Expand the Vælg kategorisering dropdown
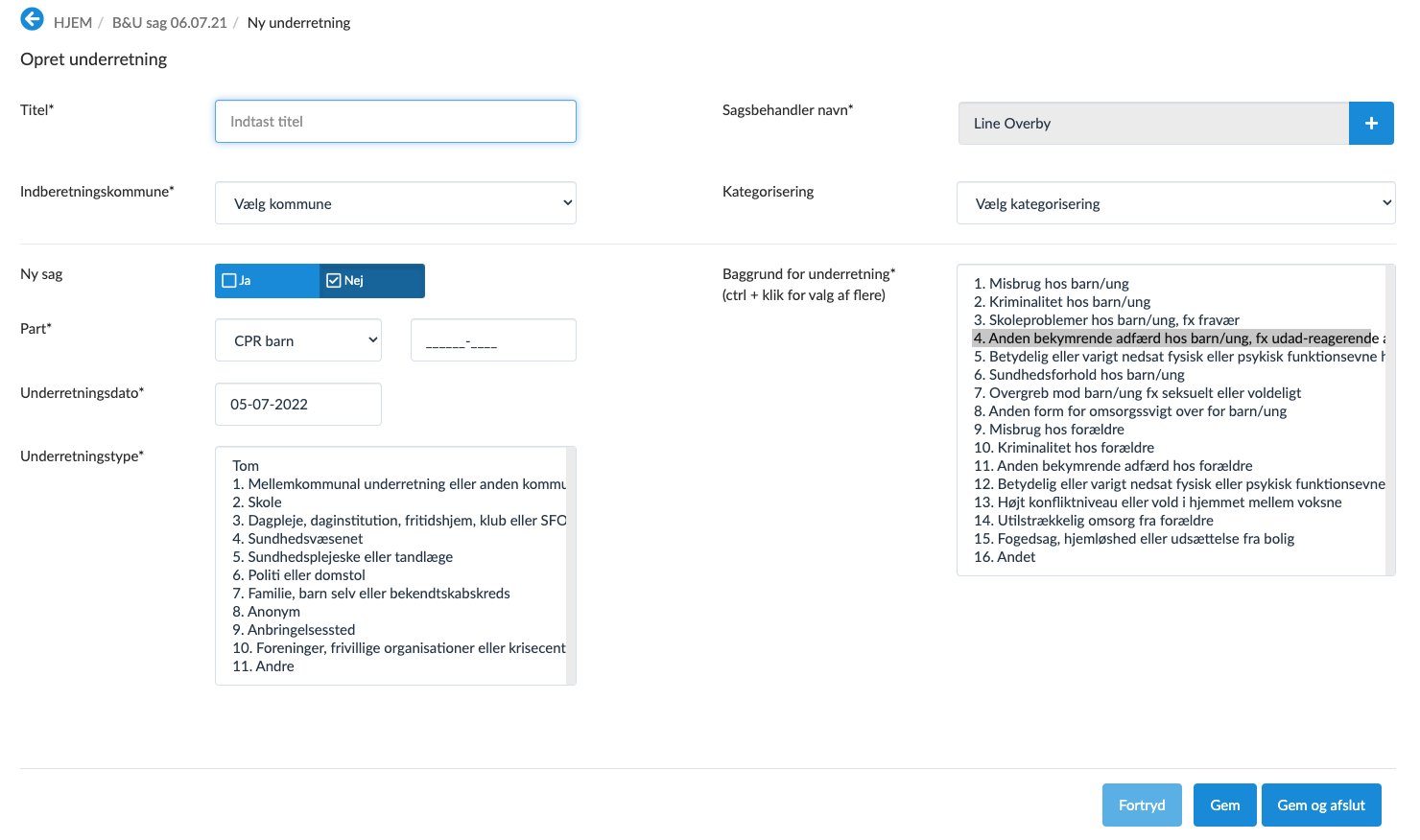This screenshot has height=840, width=1420. 1175,203
